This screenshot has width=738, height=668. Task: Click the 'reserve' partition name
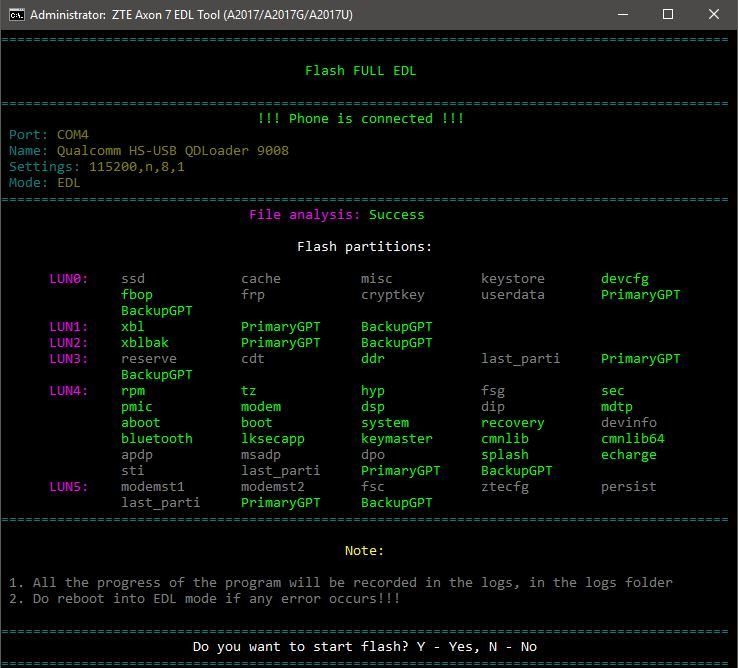point(149,359)
